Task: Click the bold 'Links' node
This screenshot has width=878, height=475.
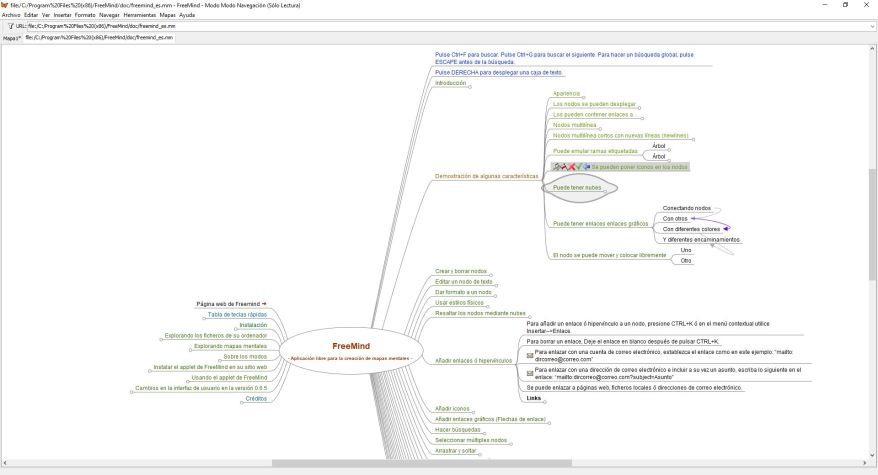Action: (x=534, y=398)
